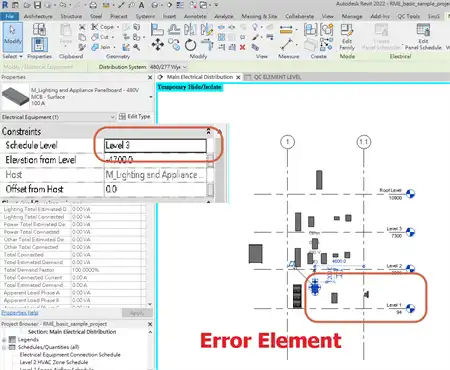Click Save in quick access toolbar

(37, 5)
